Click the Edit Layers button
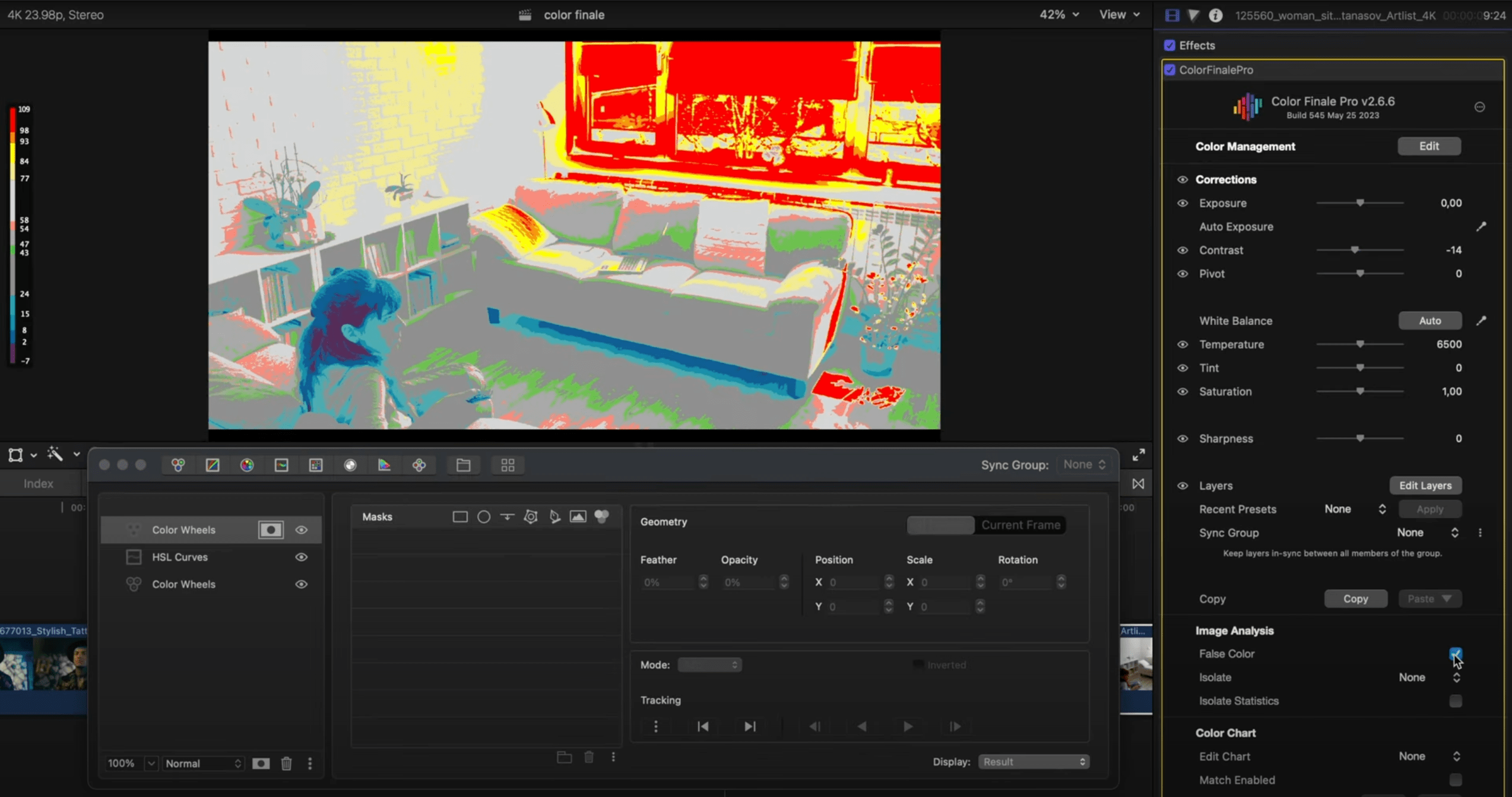This screenshot has width=1512, height=797. click(x=1425, y=486)
